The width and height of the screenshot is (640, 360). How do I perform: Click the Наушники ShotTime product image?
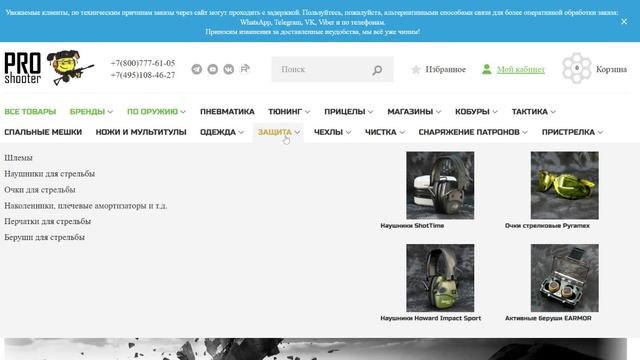pos(440,185)
